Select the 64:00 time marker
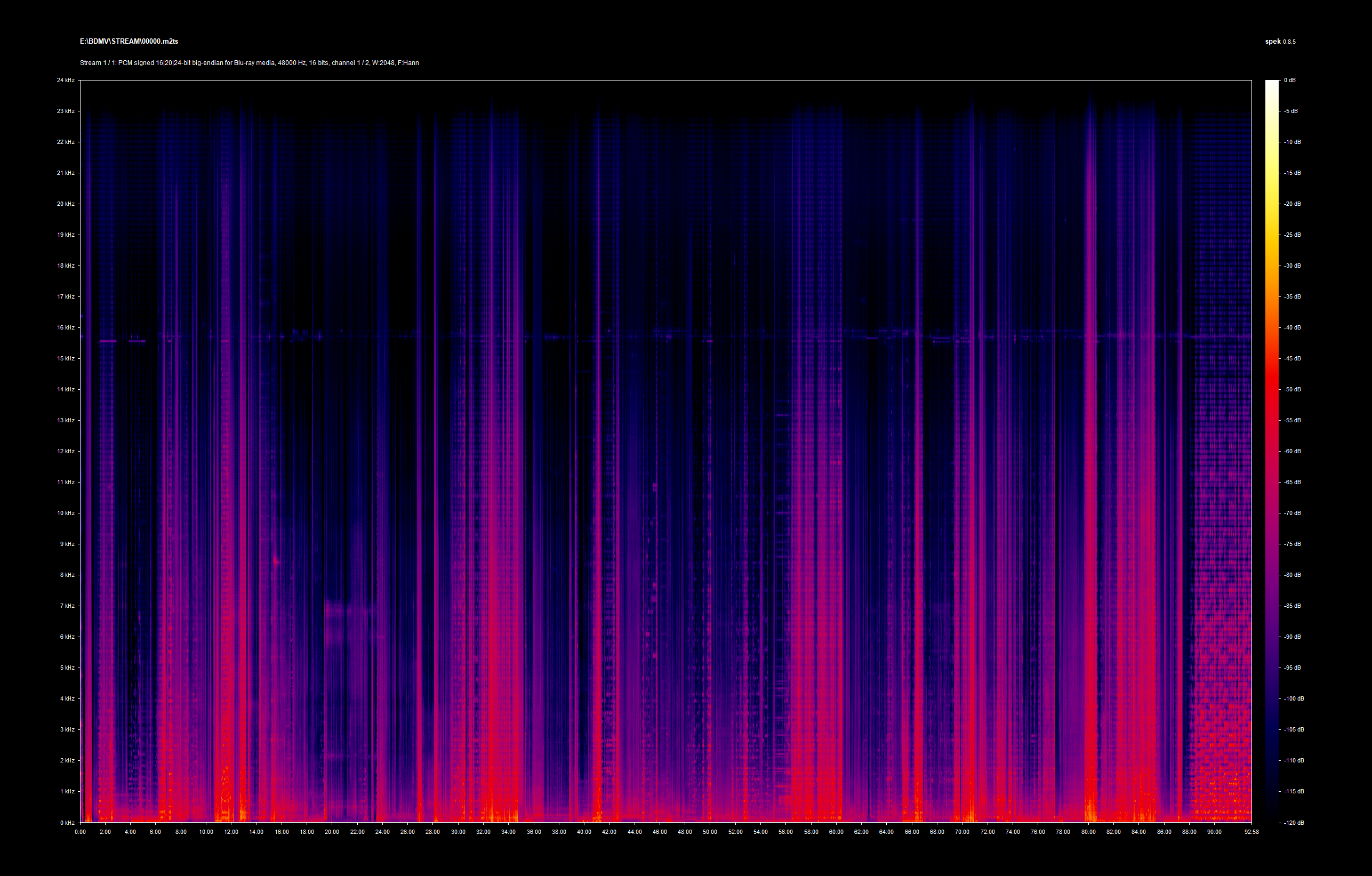Screen dimensions: 1372x876 coord(887,832)
